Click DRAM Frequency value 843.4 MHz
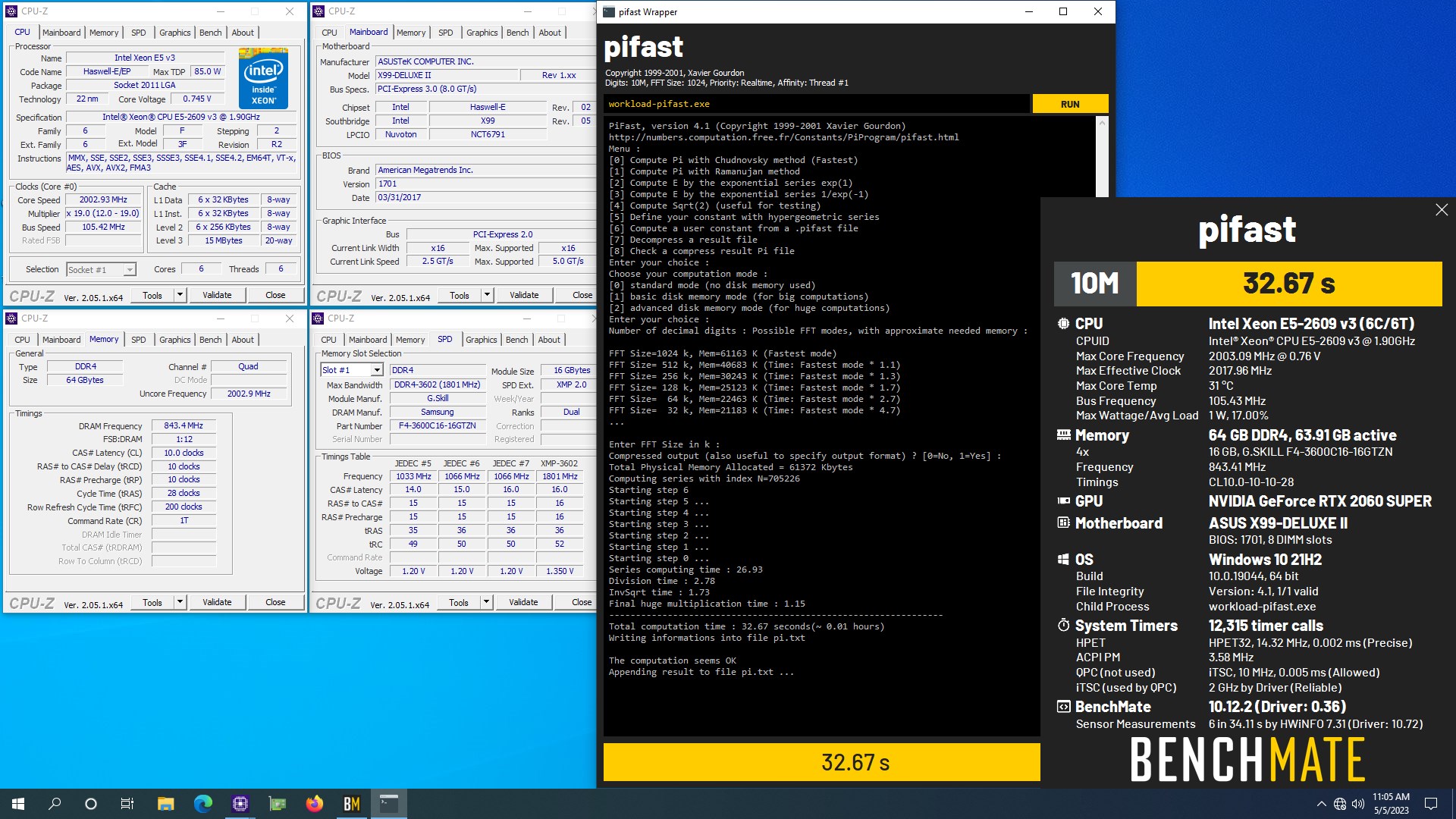1456x819 pixels. [184, 426]
